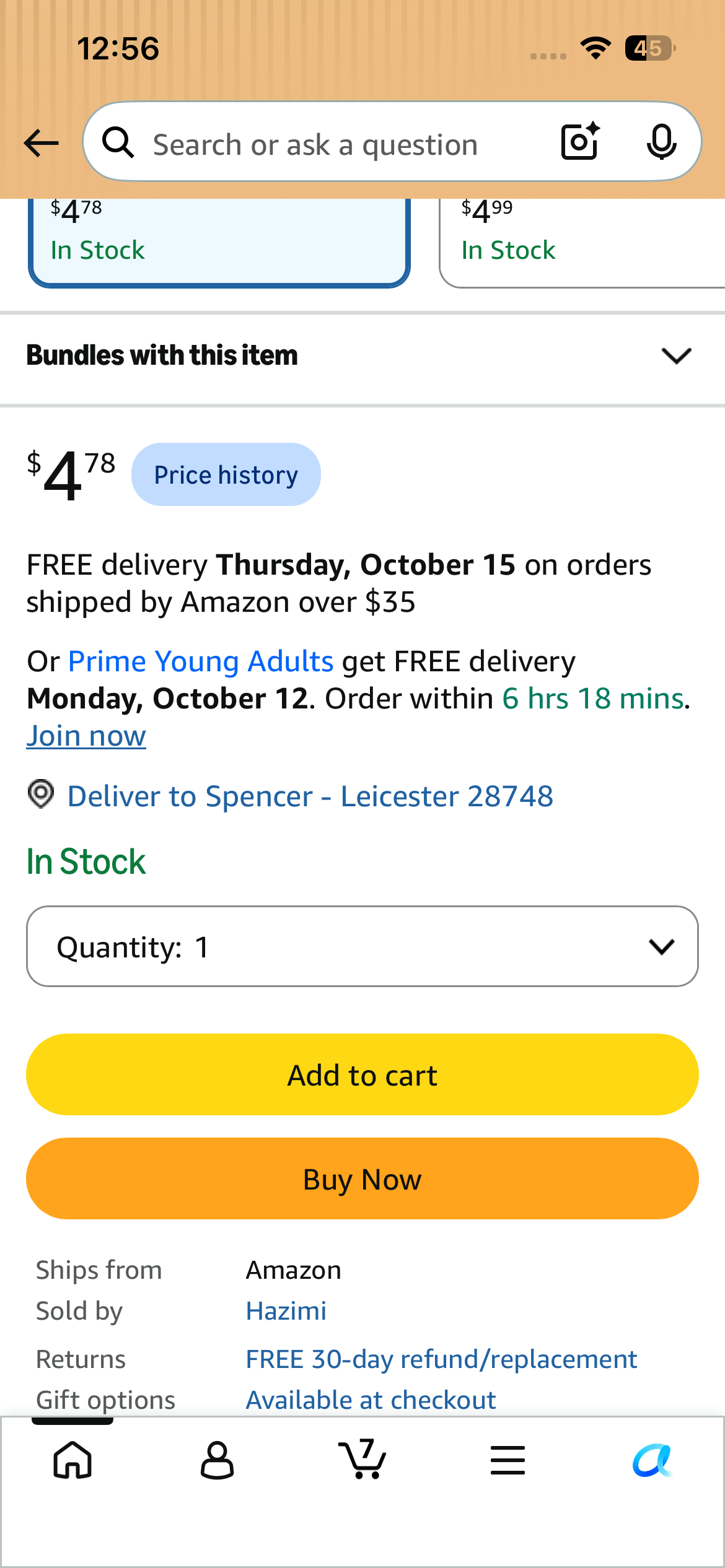Tap the microphone voice search icon

661,142
